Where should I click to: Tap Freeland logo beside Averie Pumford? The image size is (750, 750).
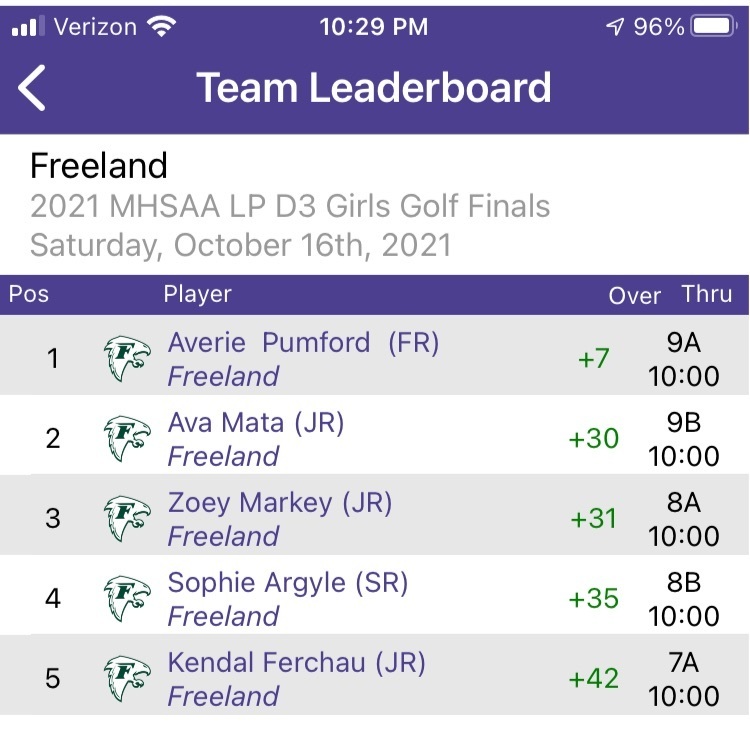coord(127,359)
